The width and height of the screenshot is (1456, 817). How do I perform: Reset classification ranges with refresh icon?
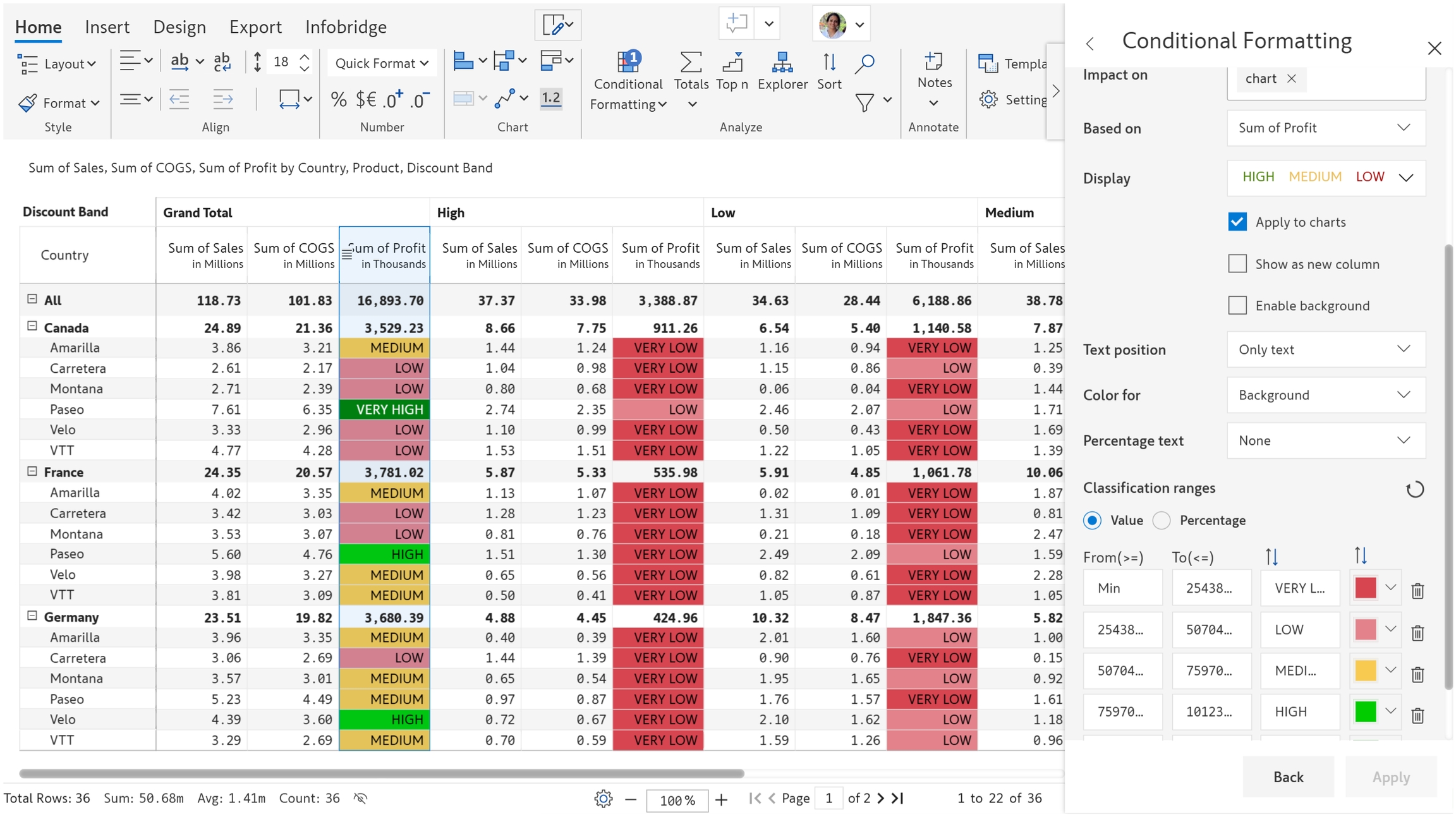tap(1415, 489)
